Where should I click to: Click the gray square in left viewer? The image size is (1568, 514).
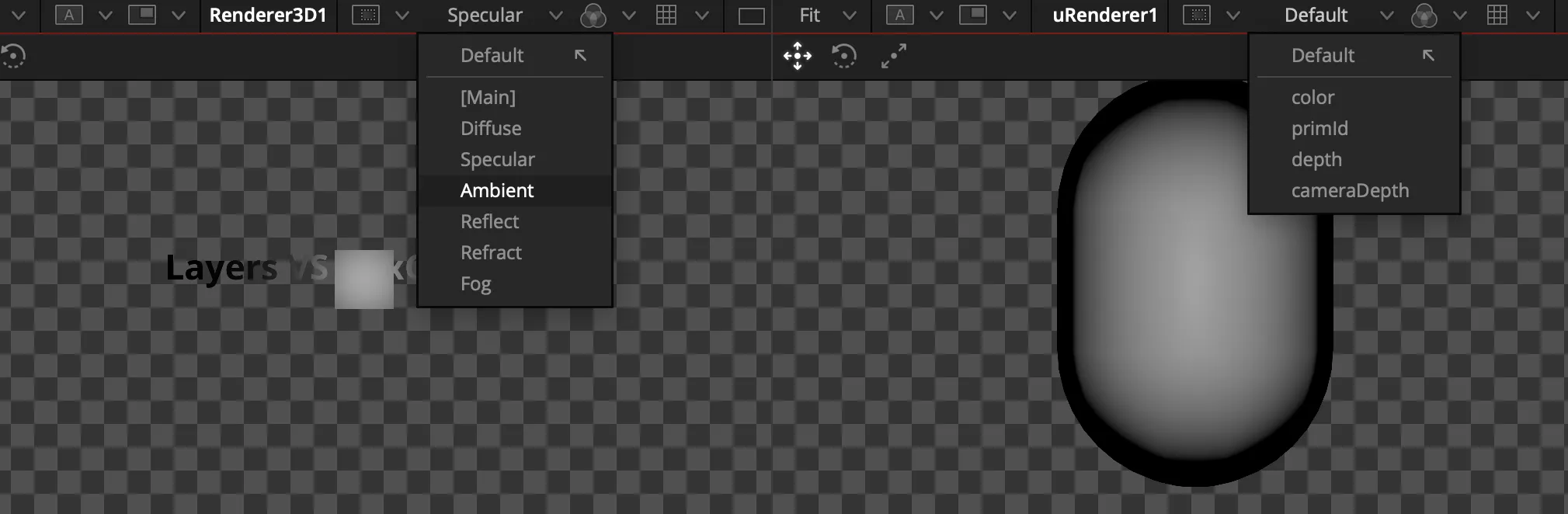363,280
